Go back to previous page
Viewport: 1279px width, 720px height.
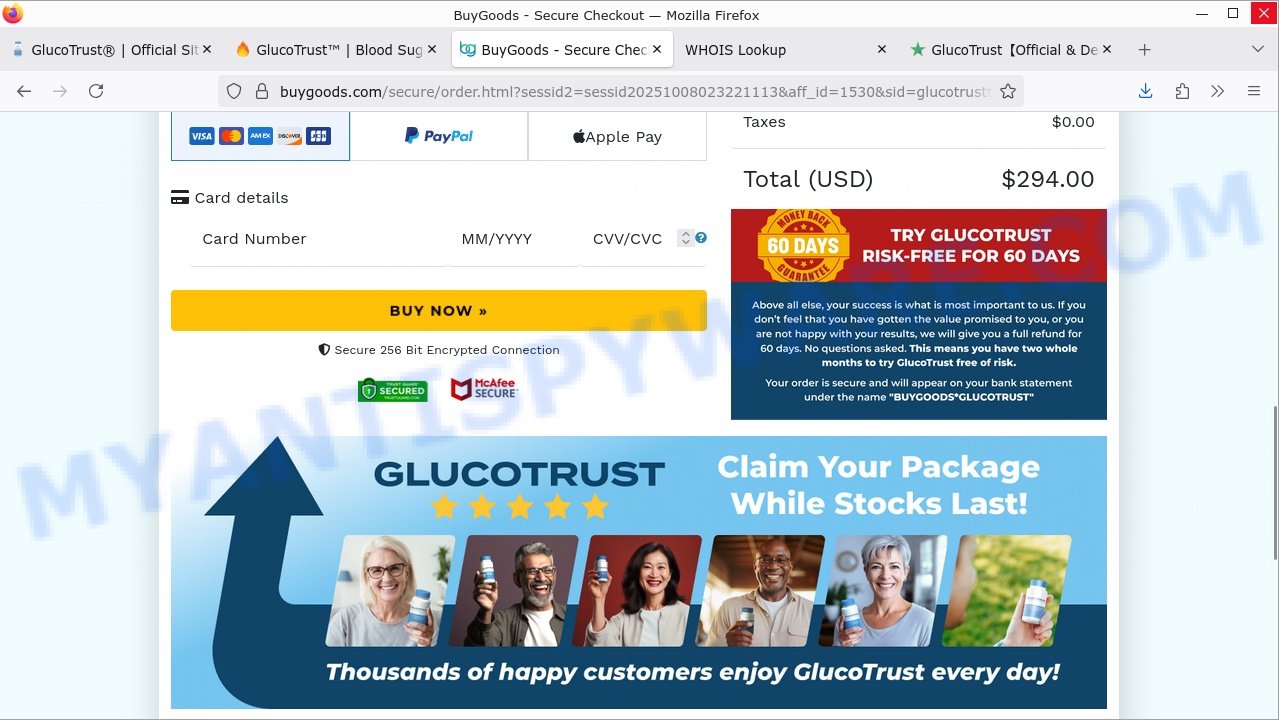(24, 91)
